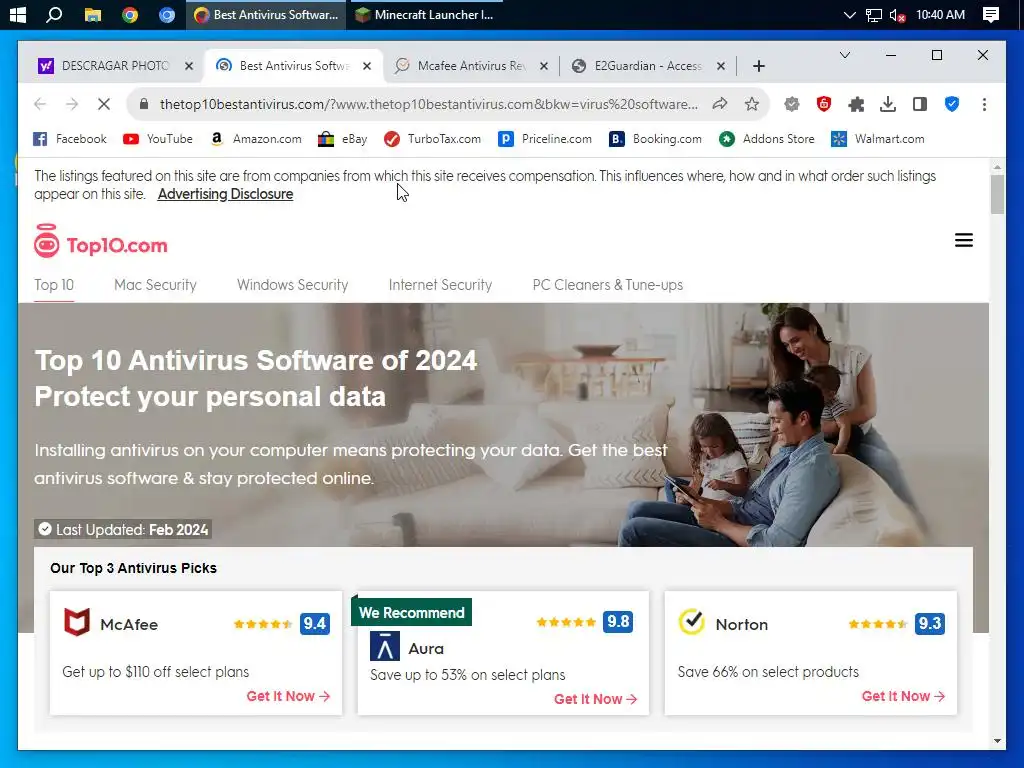Click Aura Get It Now link
The image size is (1024, 768).
596,699
